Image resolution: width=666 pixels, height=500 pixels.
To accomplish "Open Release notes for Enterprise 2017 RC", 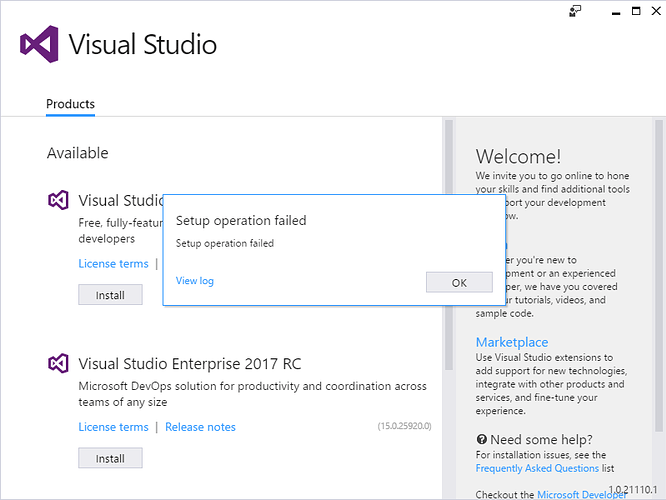I will click(x=200, y=427).
